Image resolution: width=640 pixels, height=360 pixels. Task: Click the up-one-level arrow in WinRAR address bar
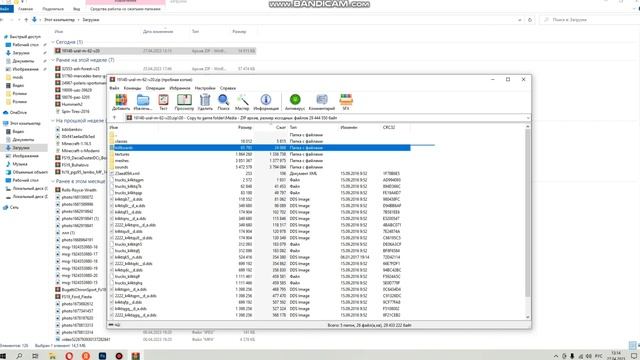tap(114, 118)
